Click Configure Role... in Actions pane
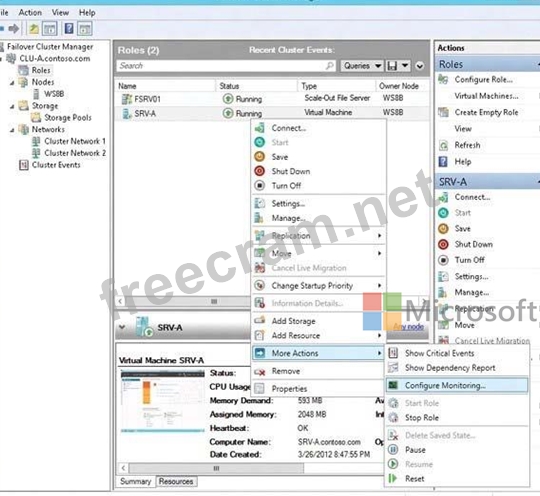The height and width of the screenshot is (496, 540). 484,80
